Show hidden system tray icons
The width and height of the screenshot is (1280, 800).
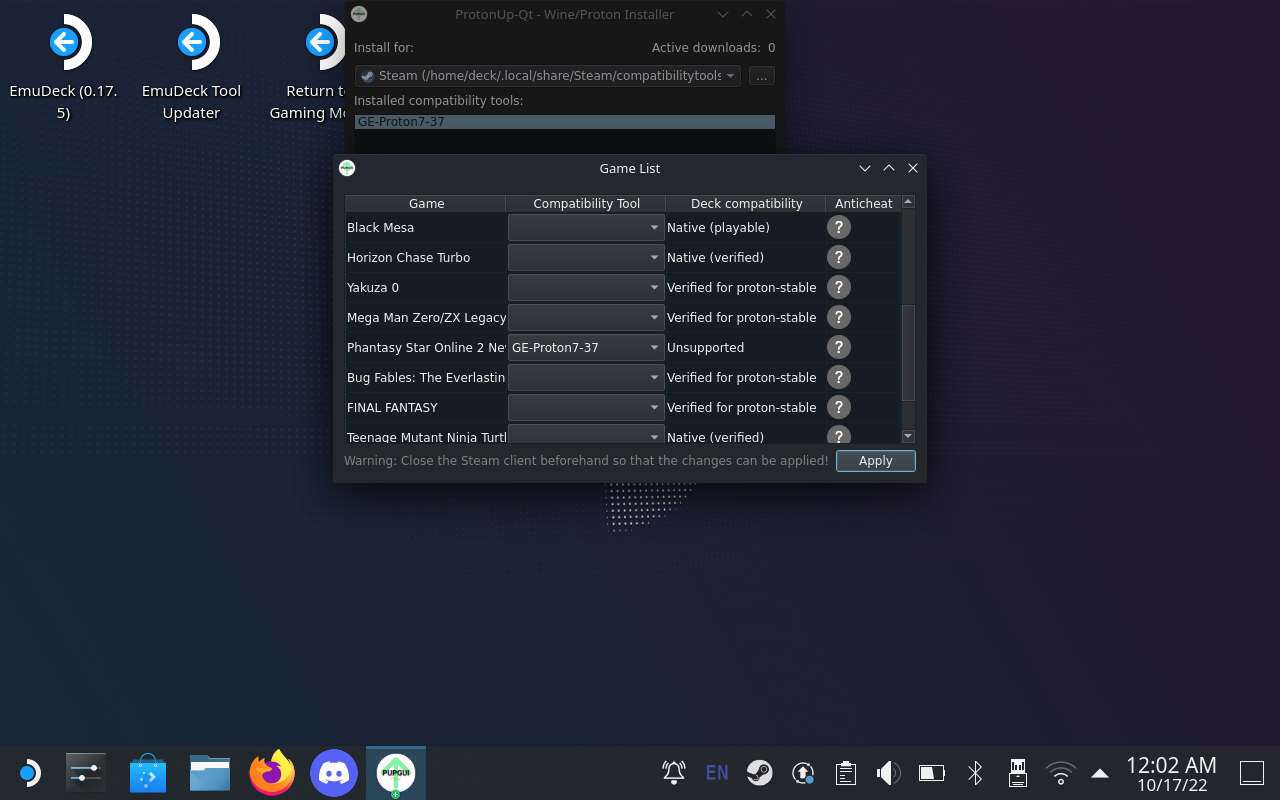point(1100,773)
